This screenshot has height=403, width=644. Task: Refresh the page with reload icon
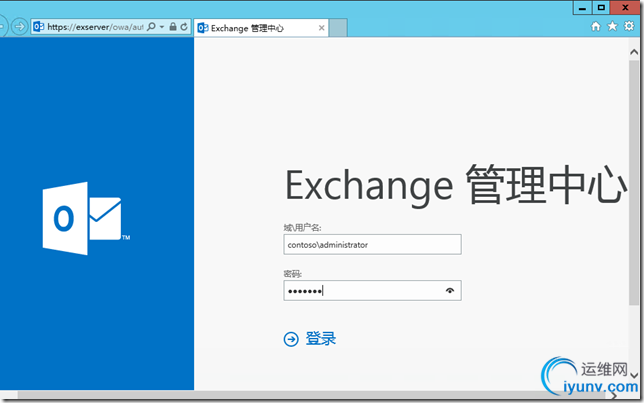(184, 27)
